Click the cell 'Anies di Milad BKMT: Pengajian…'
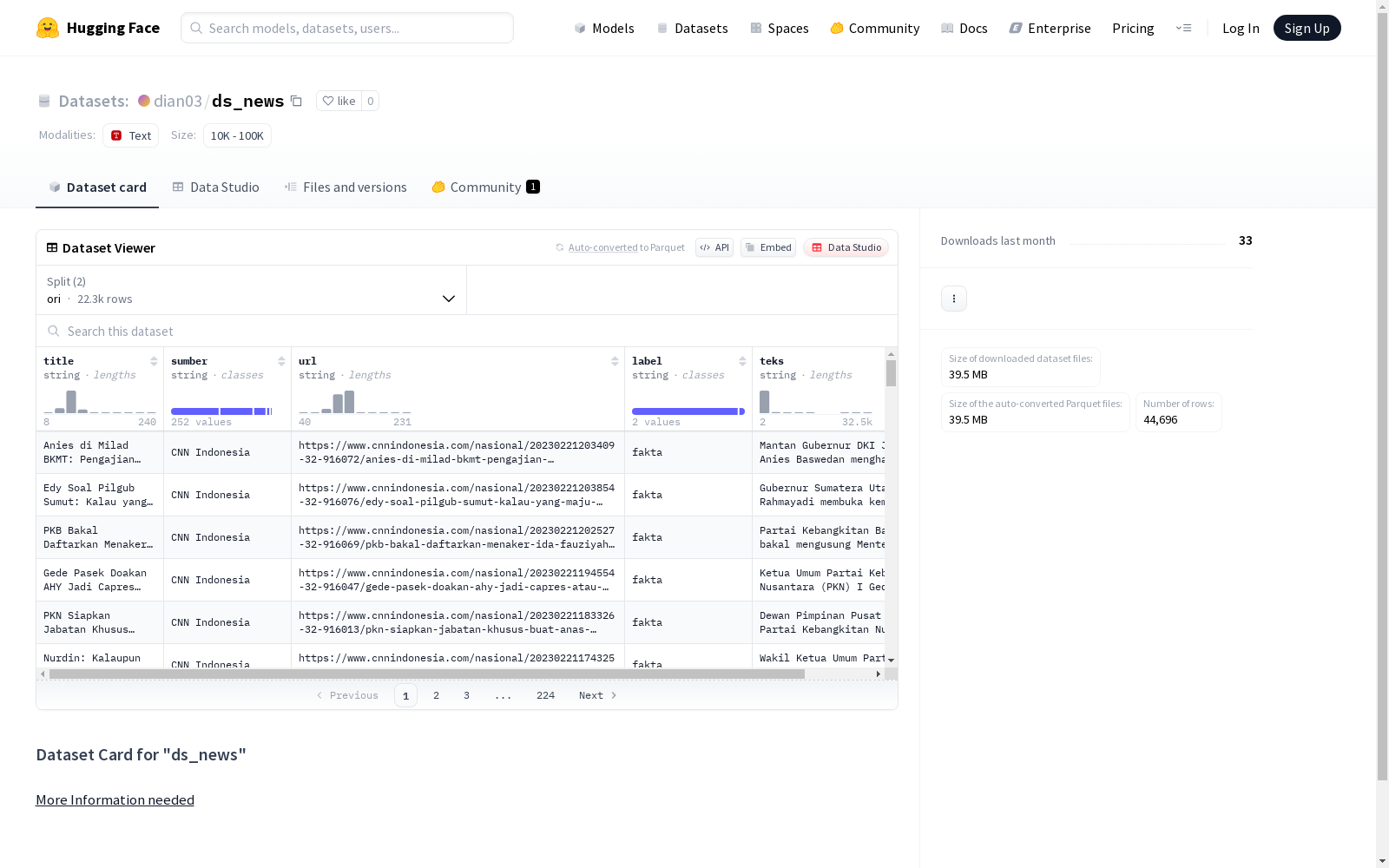Screen dimensions: 1389x868 [100, 452]
